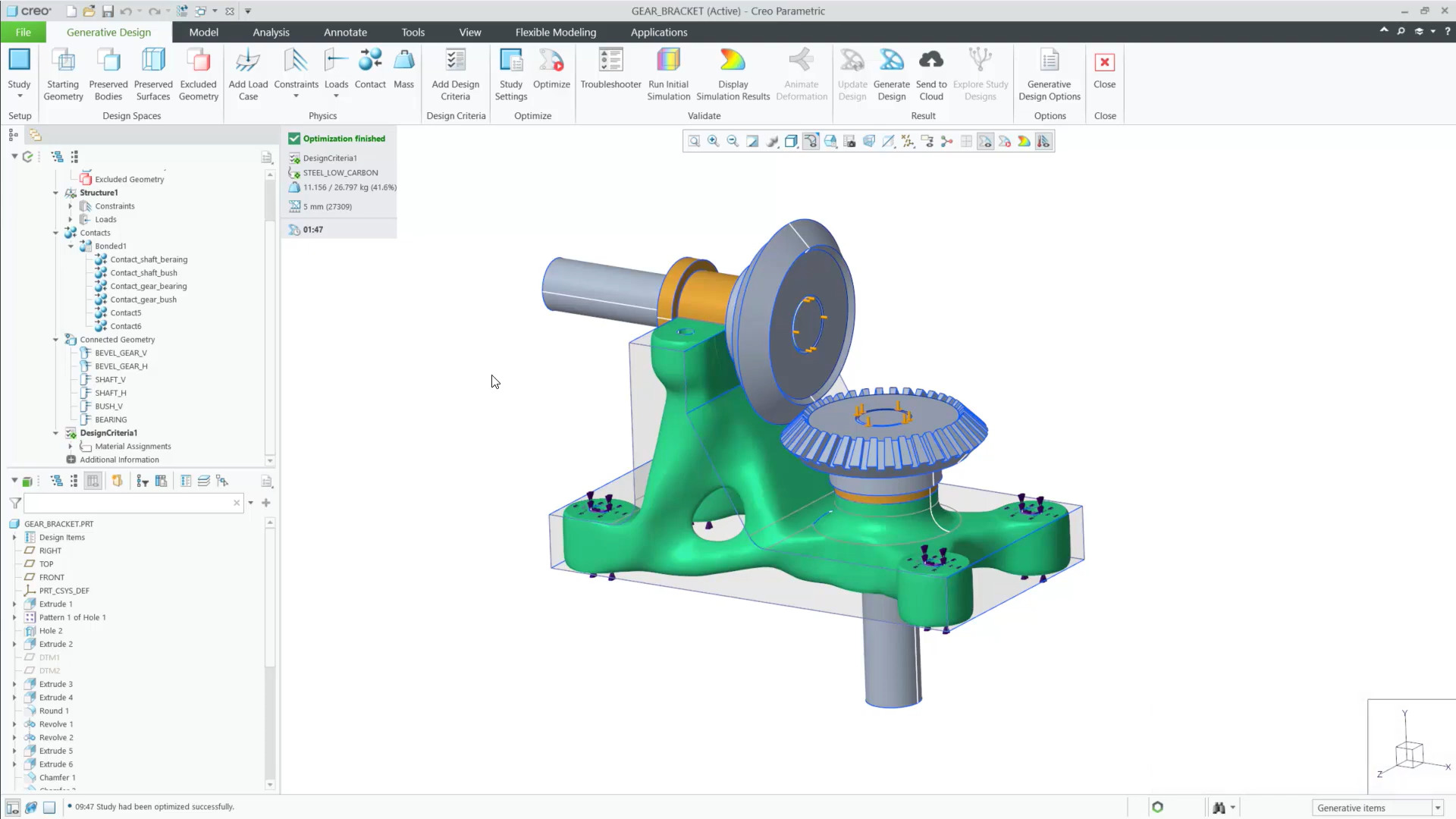Display Simulation Results

click(733, 74)
